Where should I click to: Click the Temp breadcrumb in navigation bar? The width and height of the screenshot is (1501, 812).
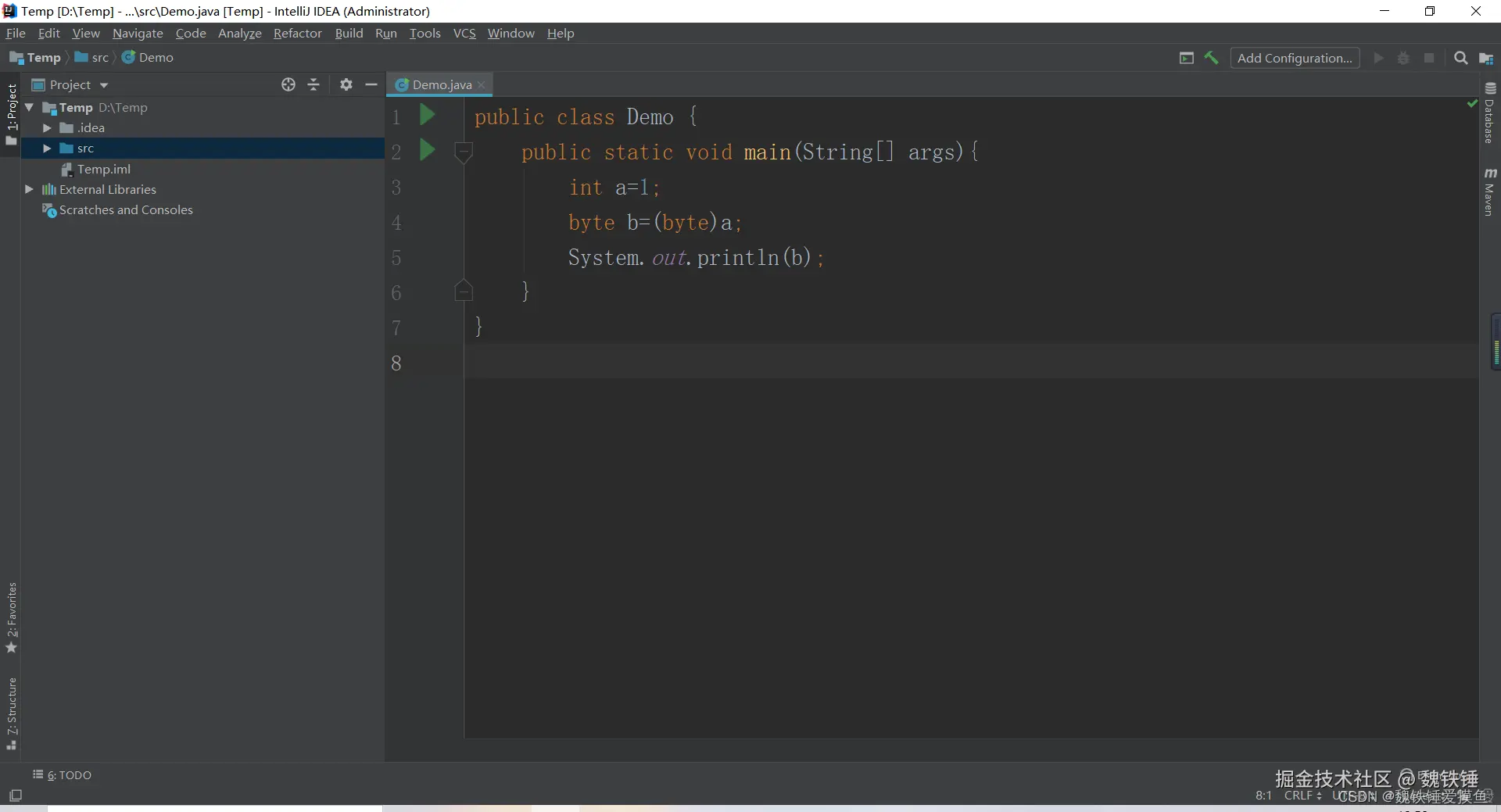pos(35,58)
